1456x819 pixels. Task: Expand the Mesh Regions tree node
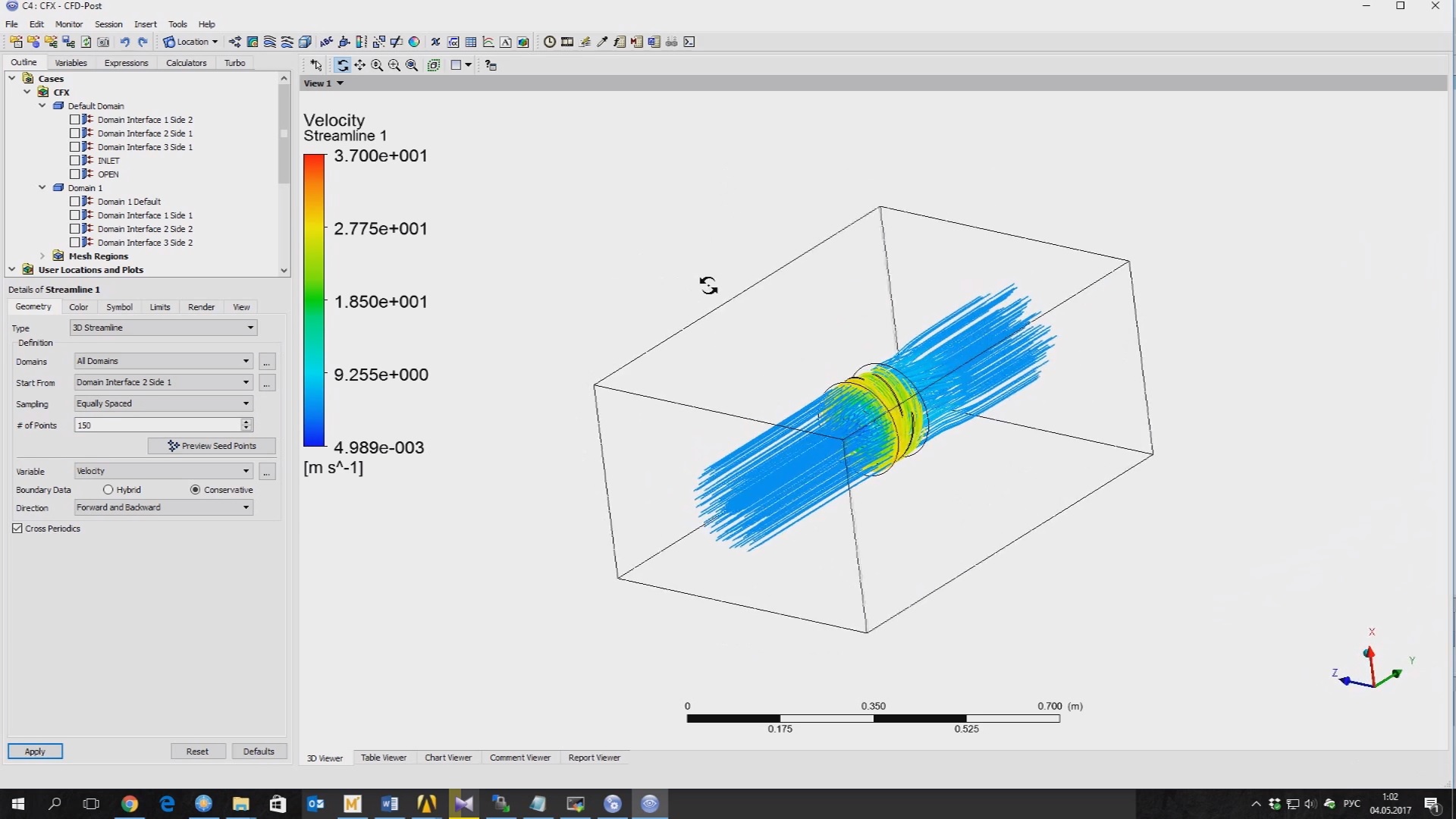pos(42,256)
